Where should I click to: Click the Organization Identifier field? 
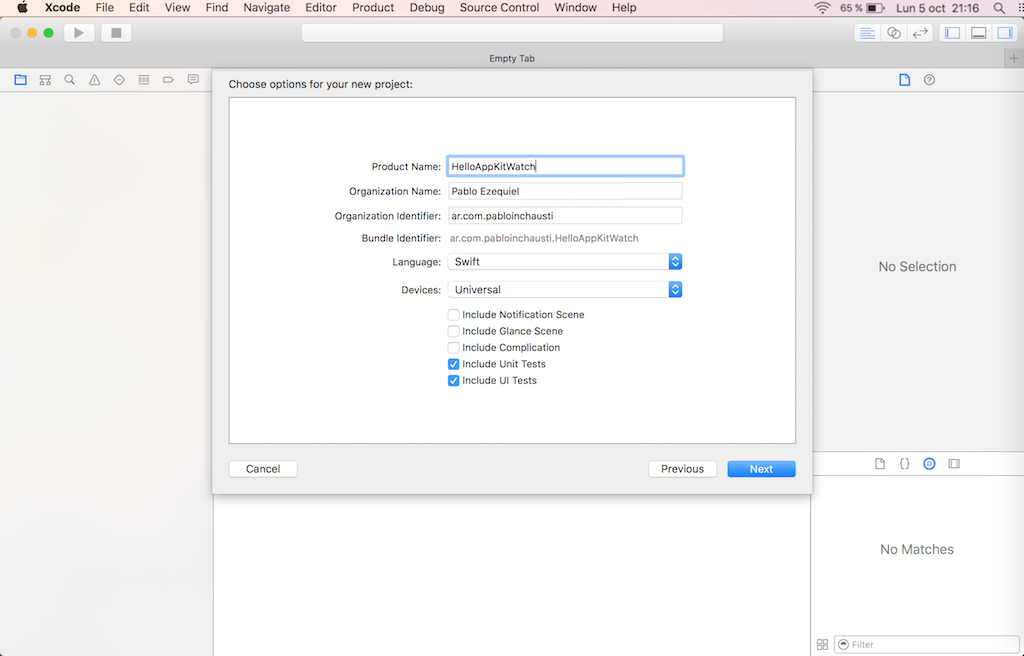tap(565, 216)
